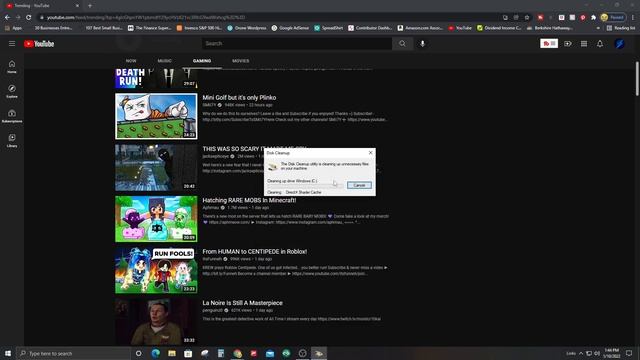Click the scary game video thumbnail
The width and height of the screenshot is (640, 360).
point(156,167)
